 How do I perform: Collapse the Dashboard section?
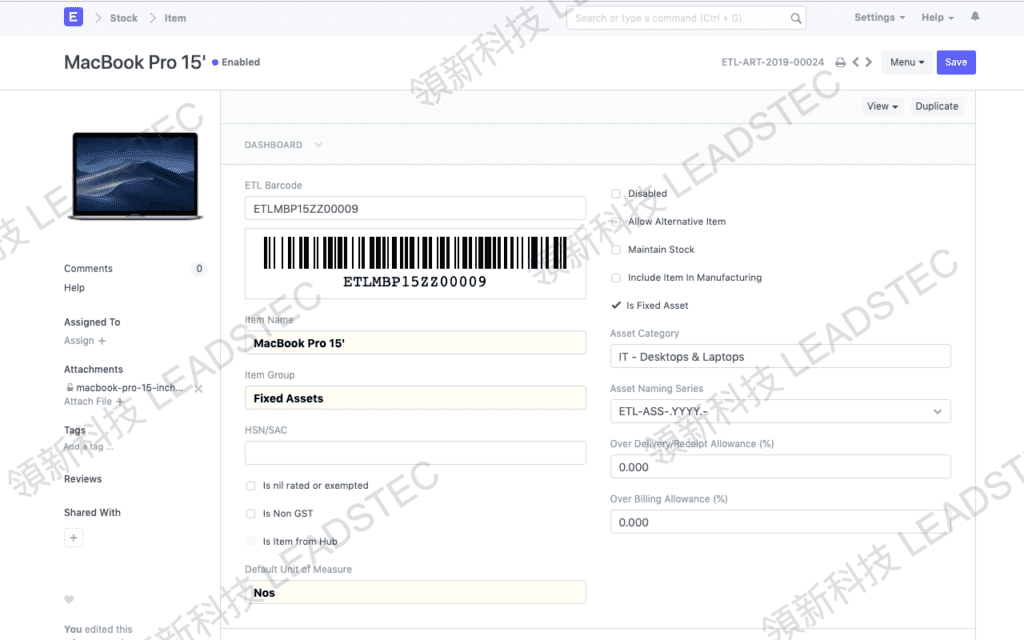pyautogui.click(x=318, y=144)
